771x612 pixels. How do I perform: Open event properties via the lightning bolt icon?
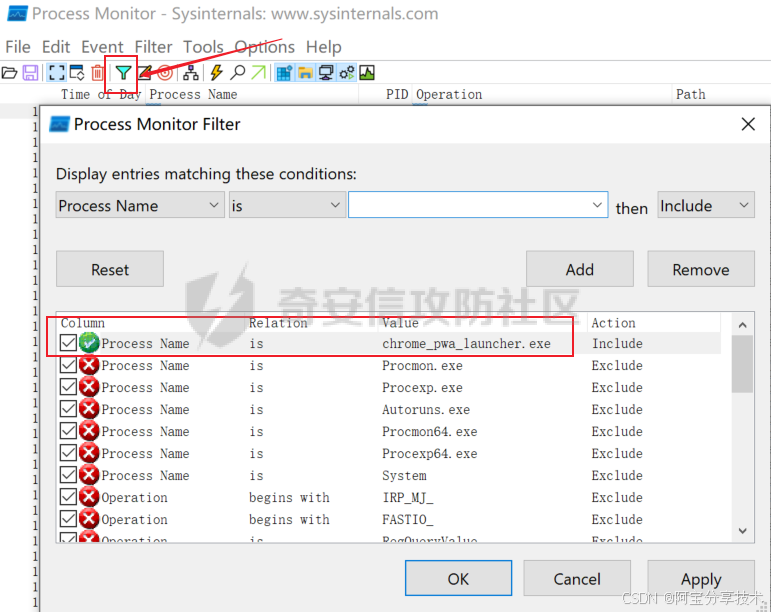tap(216, 73)
